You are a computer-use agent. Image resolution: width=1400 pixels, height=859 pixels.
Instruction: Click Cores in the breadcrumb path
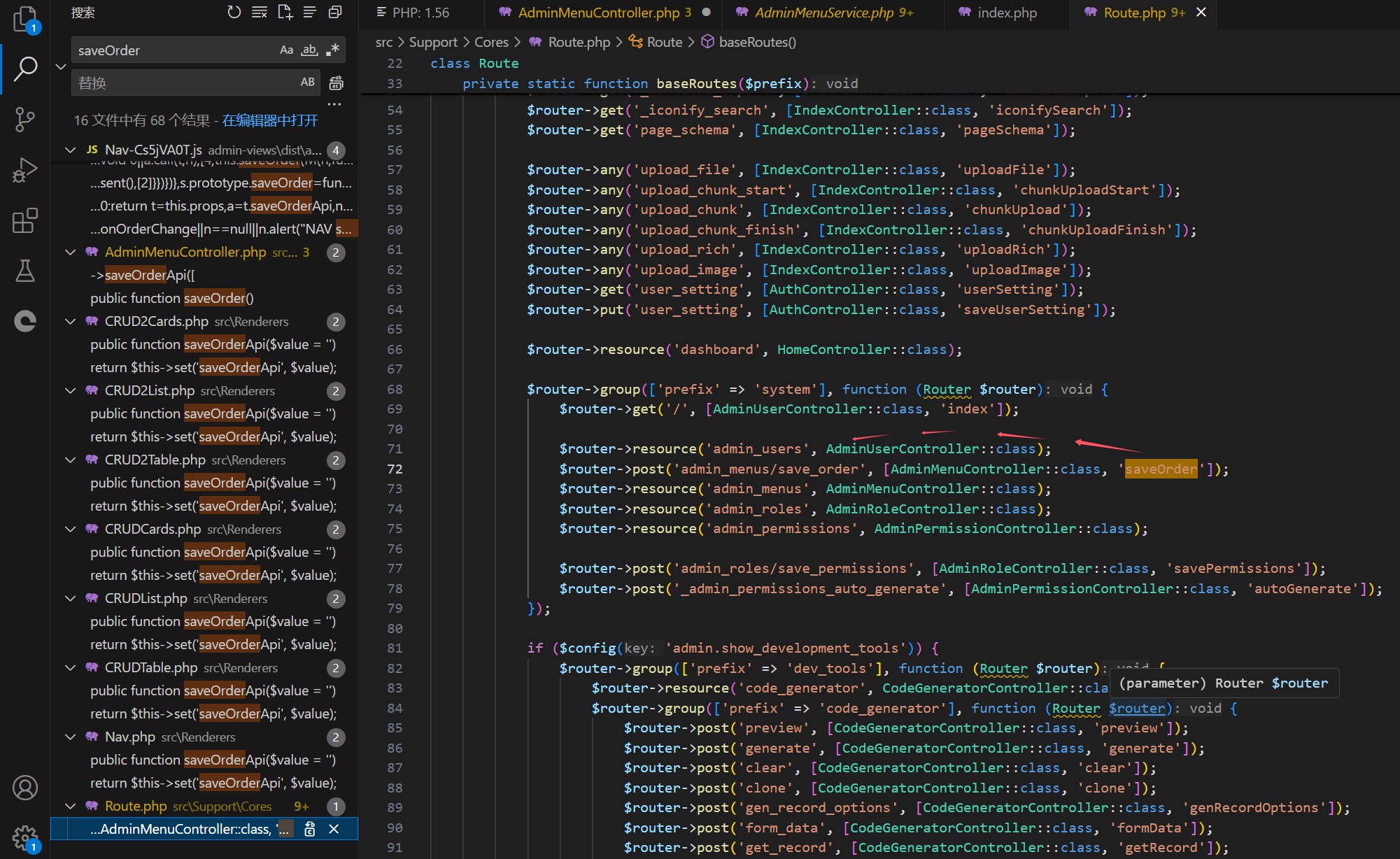click(491, 42)
